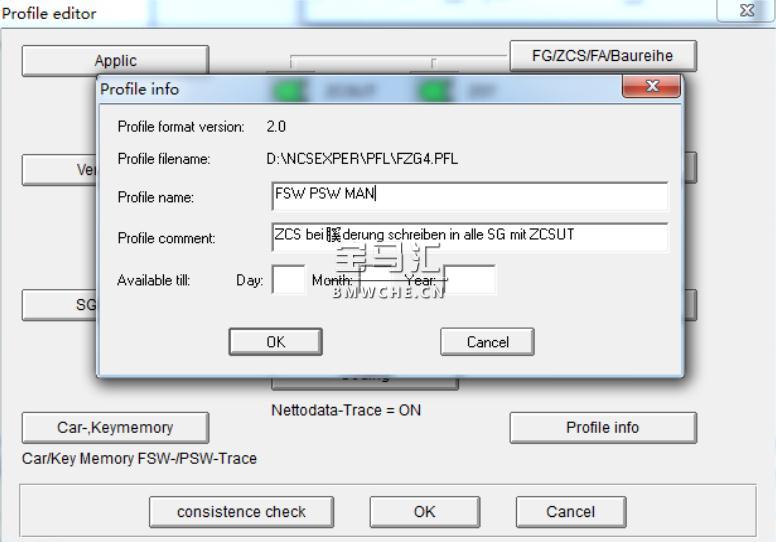The height and width of the screenshot is (542, 776).
Task: Edit the Profile comment text field
Action: 470,237
